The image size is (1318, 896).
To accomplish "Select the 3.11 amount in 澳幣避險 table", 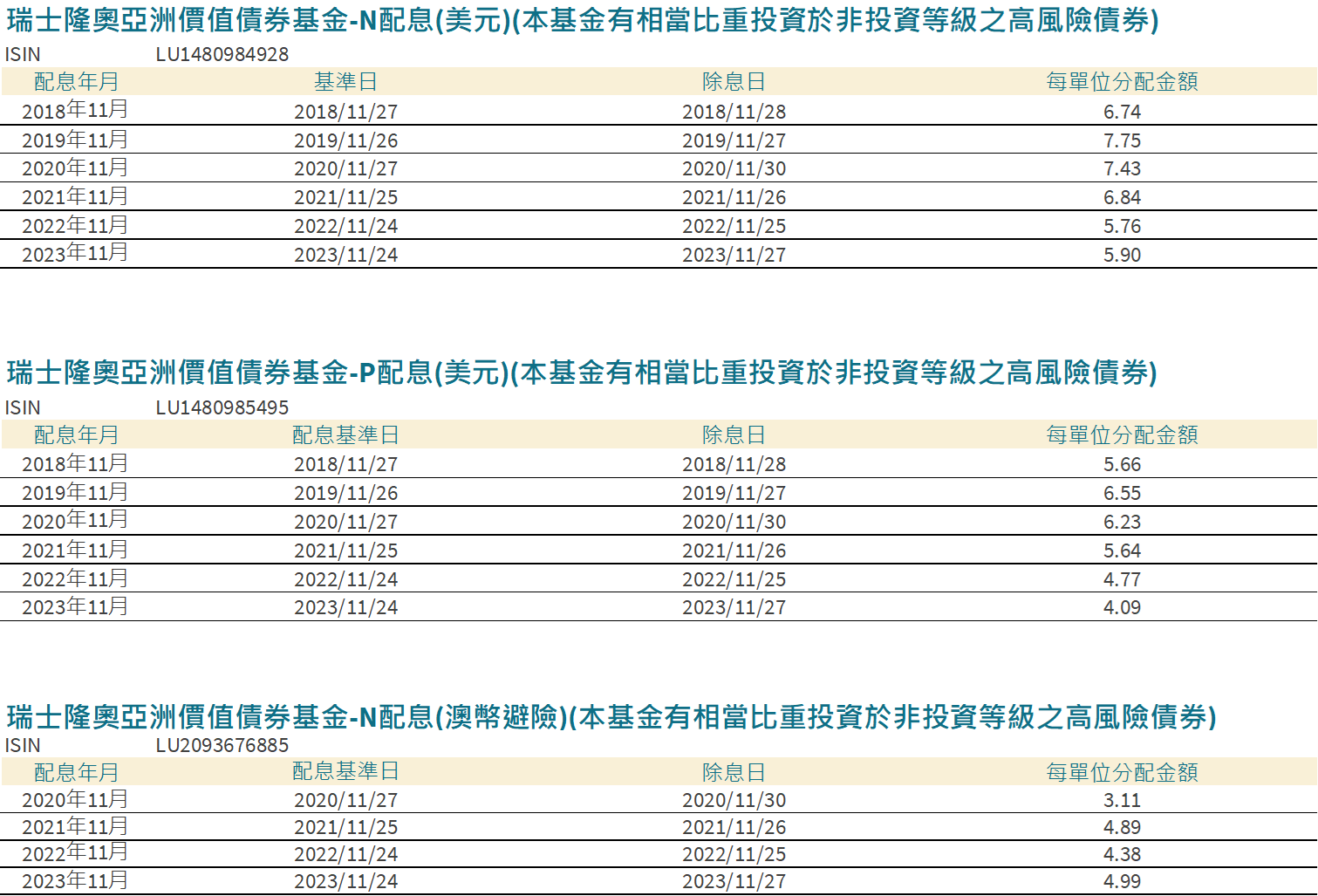I will pyautogui.click(x=1122, y=800).
